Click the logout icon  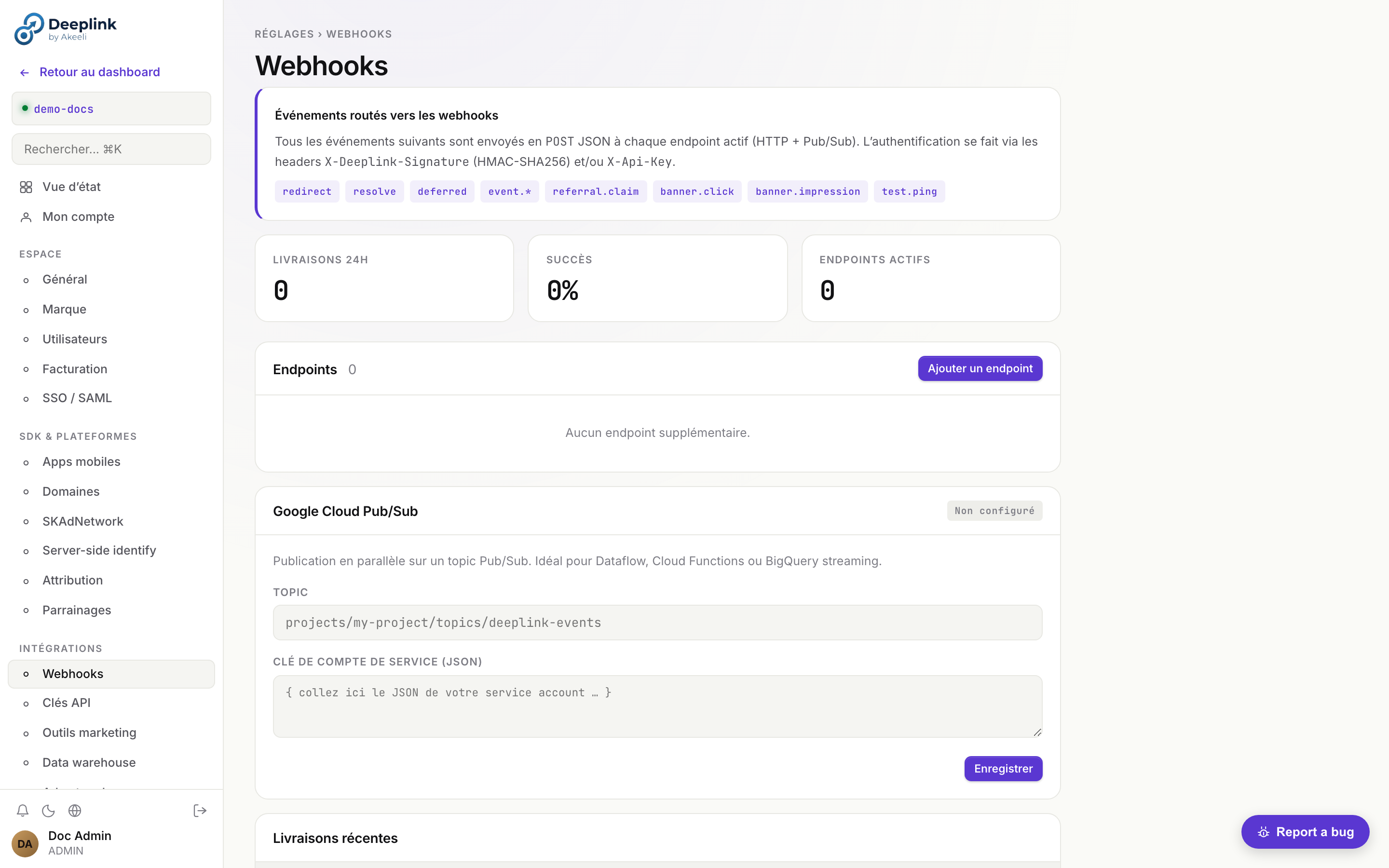tap(200, 811)
